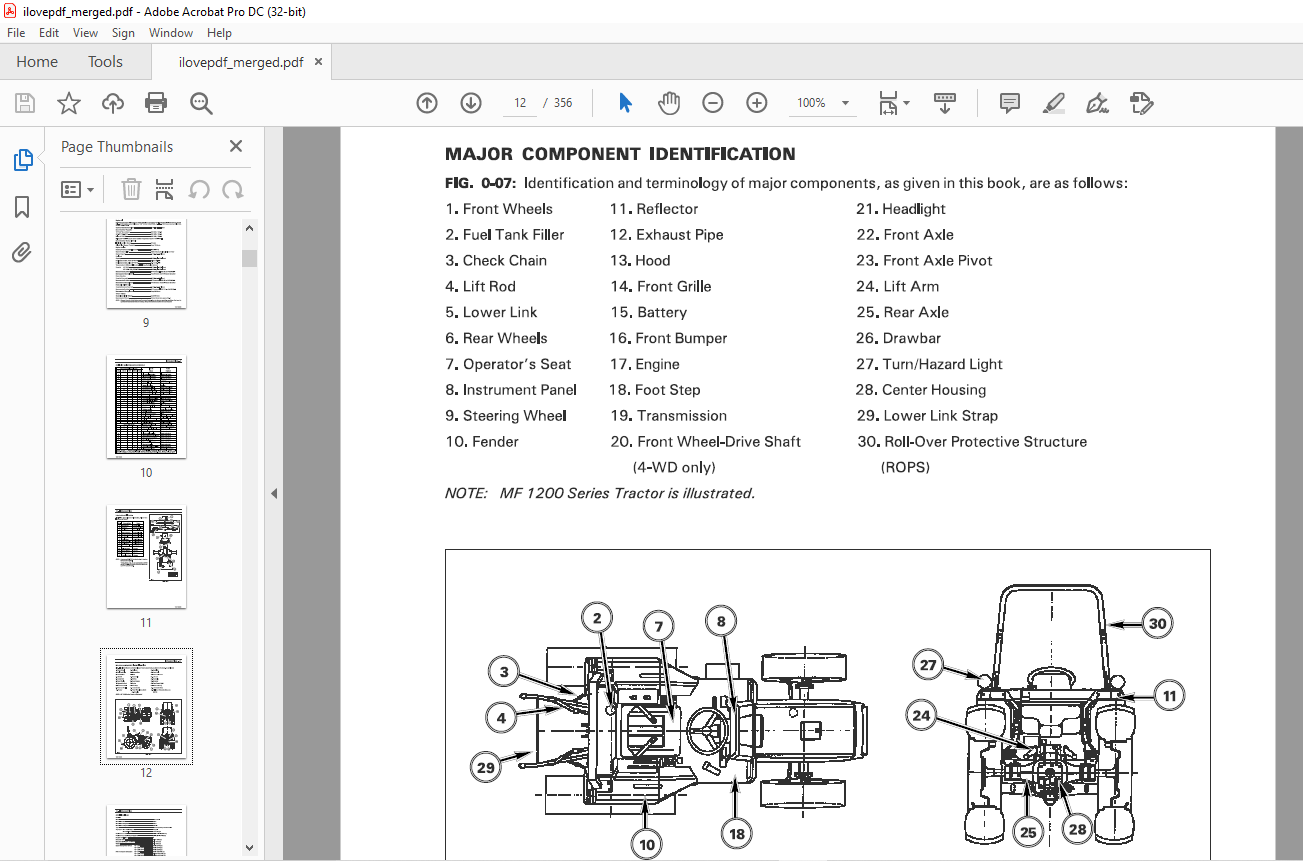
Task: Click the MAJOR COMPONENT IDENTIFICATION heading
Action: [620, 154]
